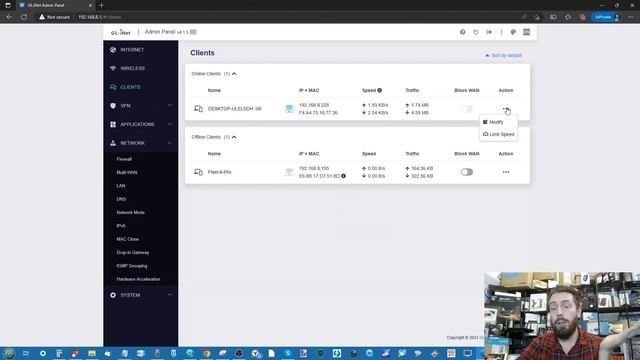Click the info icon beside Pixel-6-Pro MAC address
The image size is (640, 360).
point(343,176)
